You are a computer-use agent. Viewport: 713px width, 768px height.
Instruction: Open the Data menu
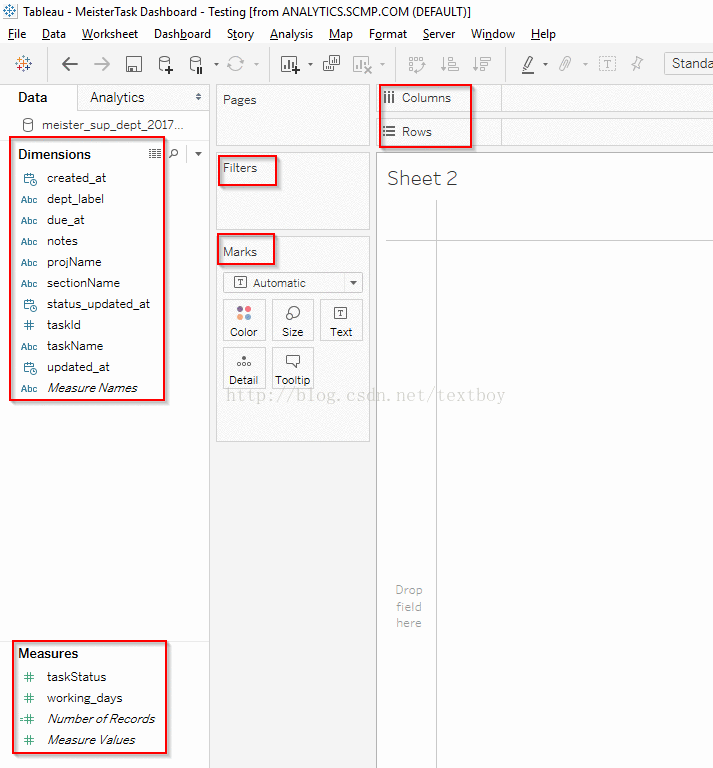pyautogui.click(x=54, y=34)
